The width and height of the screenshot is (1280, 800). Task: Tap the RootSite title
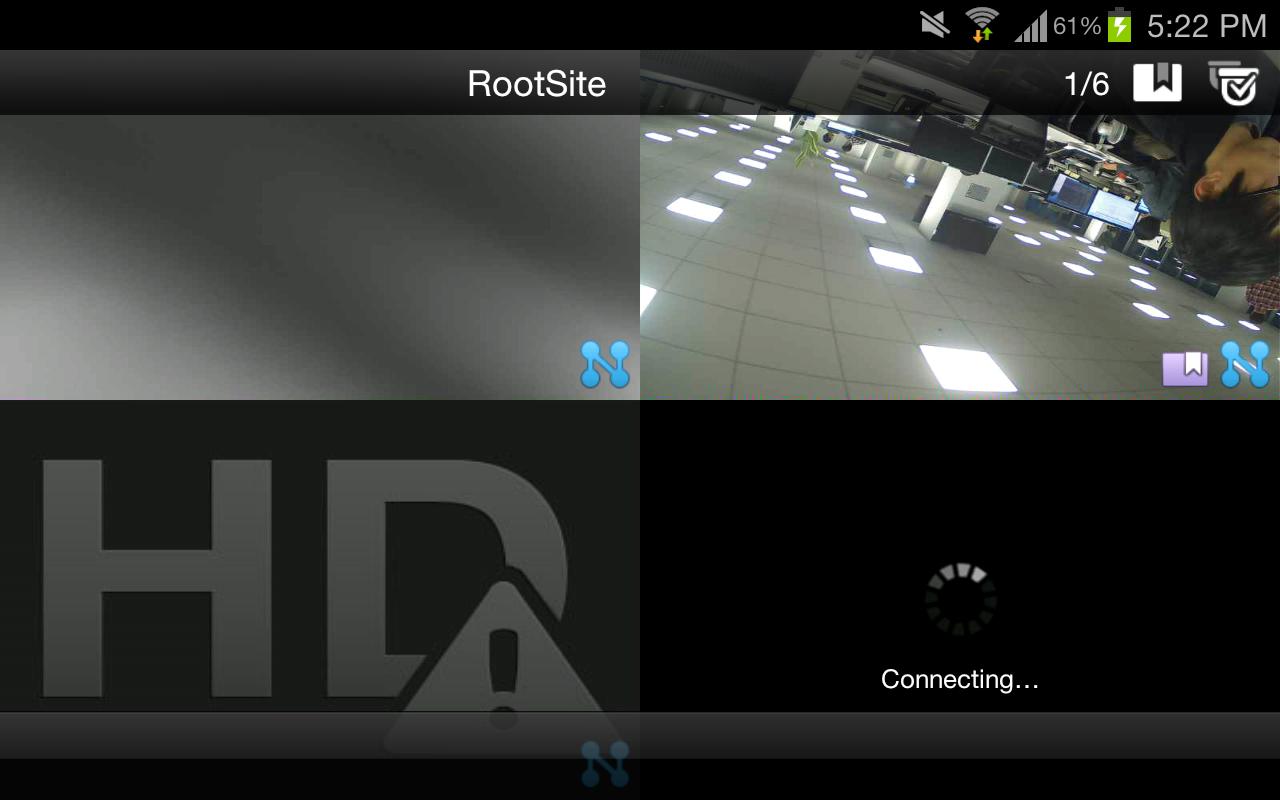(535, 84)
